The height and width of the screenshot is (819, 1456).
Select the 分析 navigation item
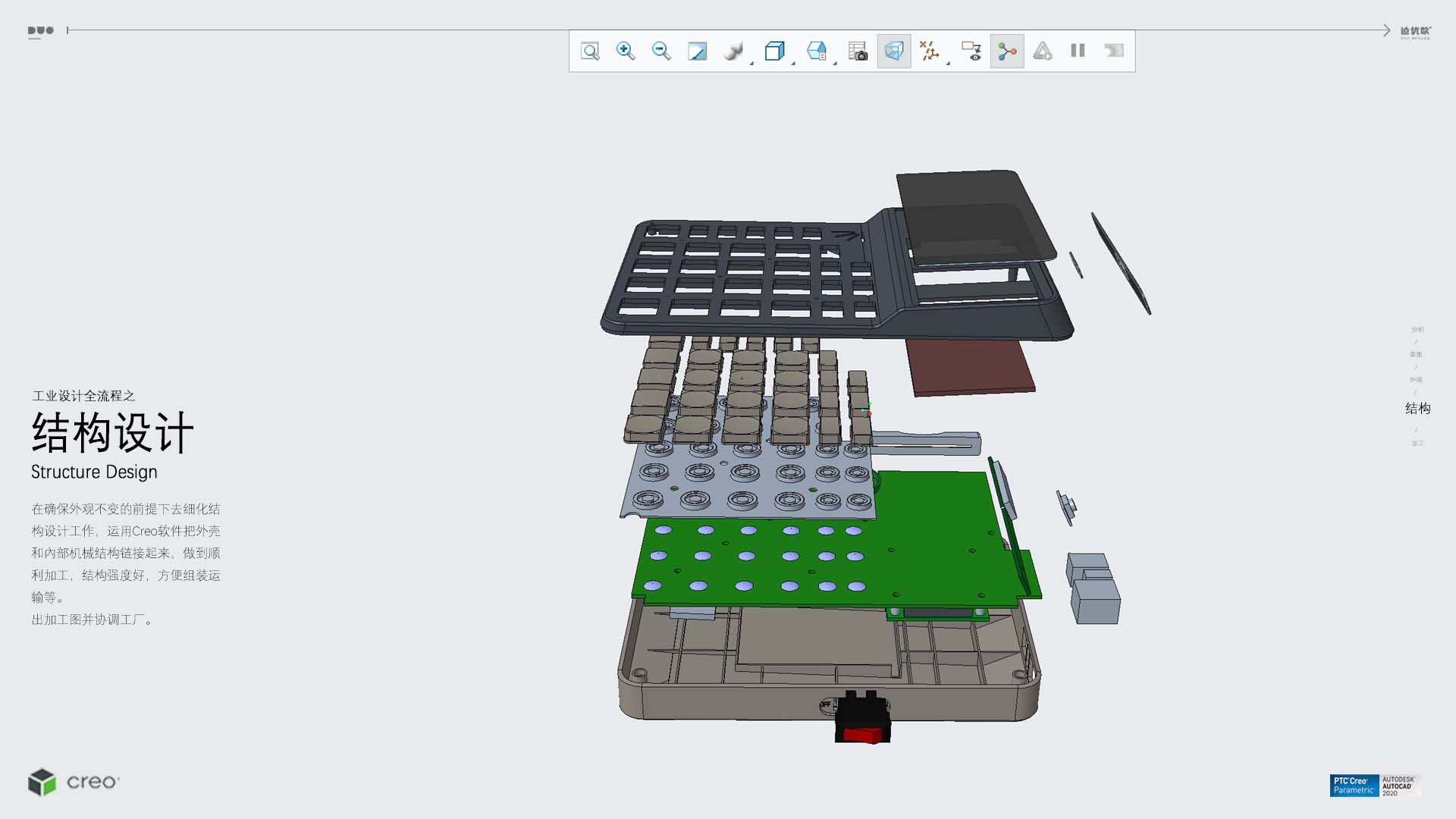point(1417,329)
